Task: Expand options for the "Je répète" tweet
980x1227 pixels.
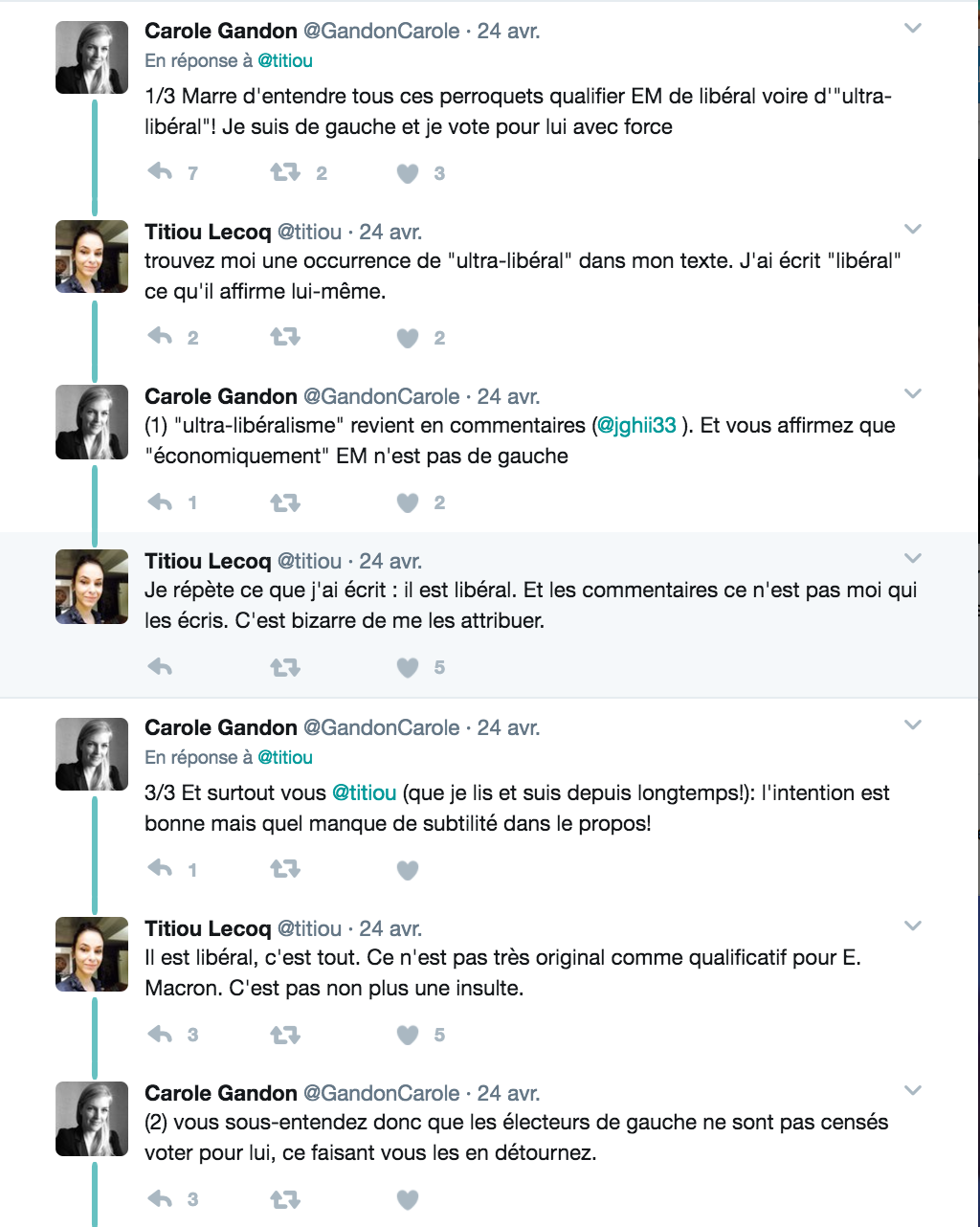Action: pos(913,558)
